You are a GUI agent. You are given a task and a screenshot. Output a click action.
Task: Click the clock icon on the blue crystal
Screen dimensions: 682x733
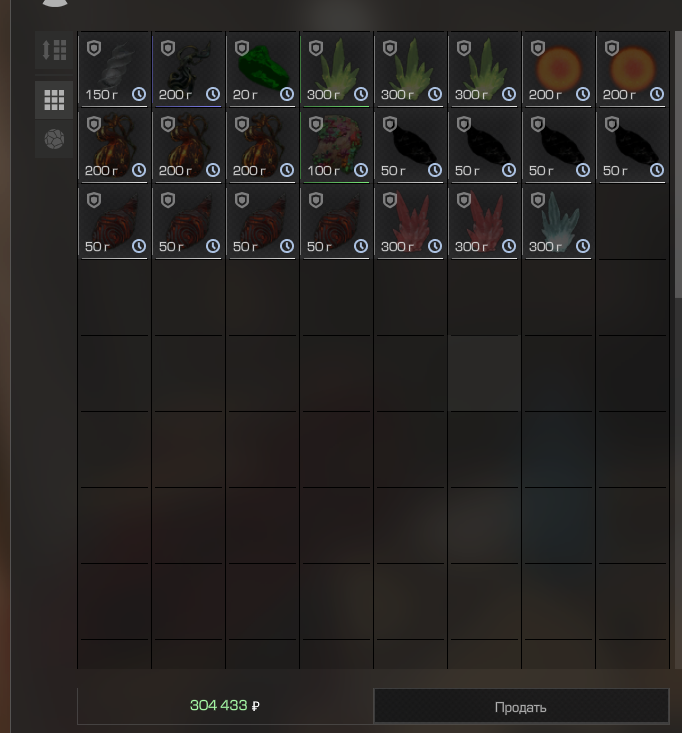tap(583, 246)
